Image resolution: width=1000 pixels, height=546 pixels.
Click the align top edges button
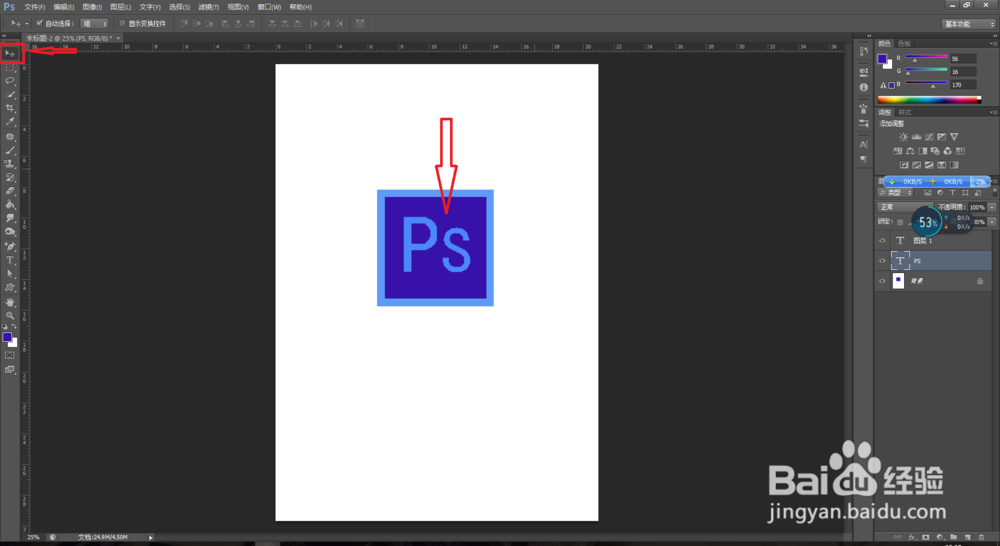click(185, 24)
